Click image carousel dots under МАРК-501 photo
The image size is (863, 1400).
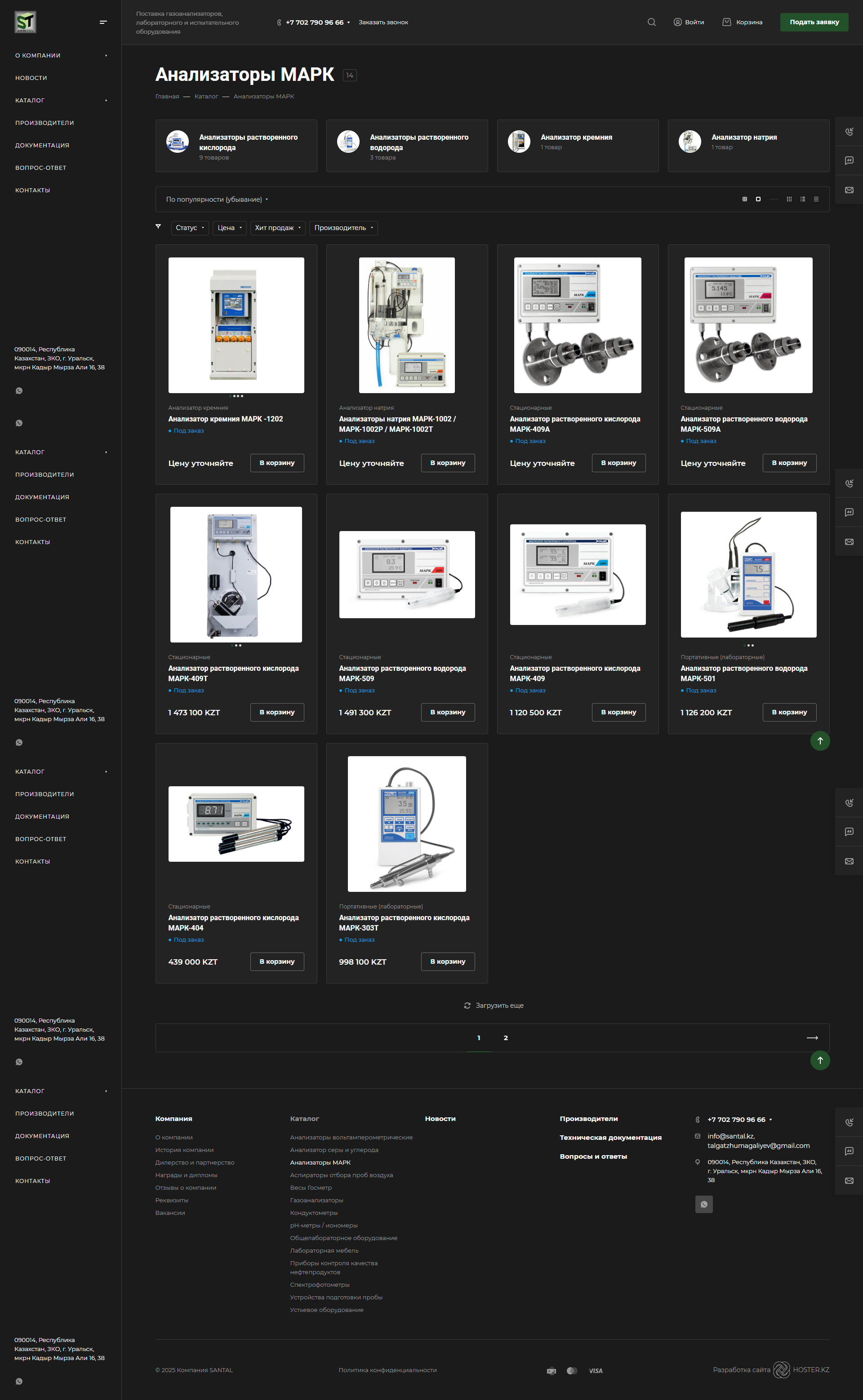pos(749,645)
